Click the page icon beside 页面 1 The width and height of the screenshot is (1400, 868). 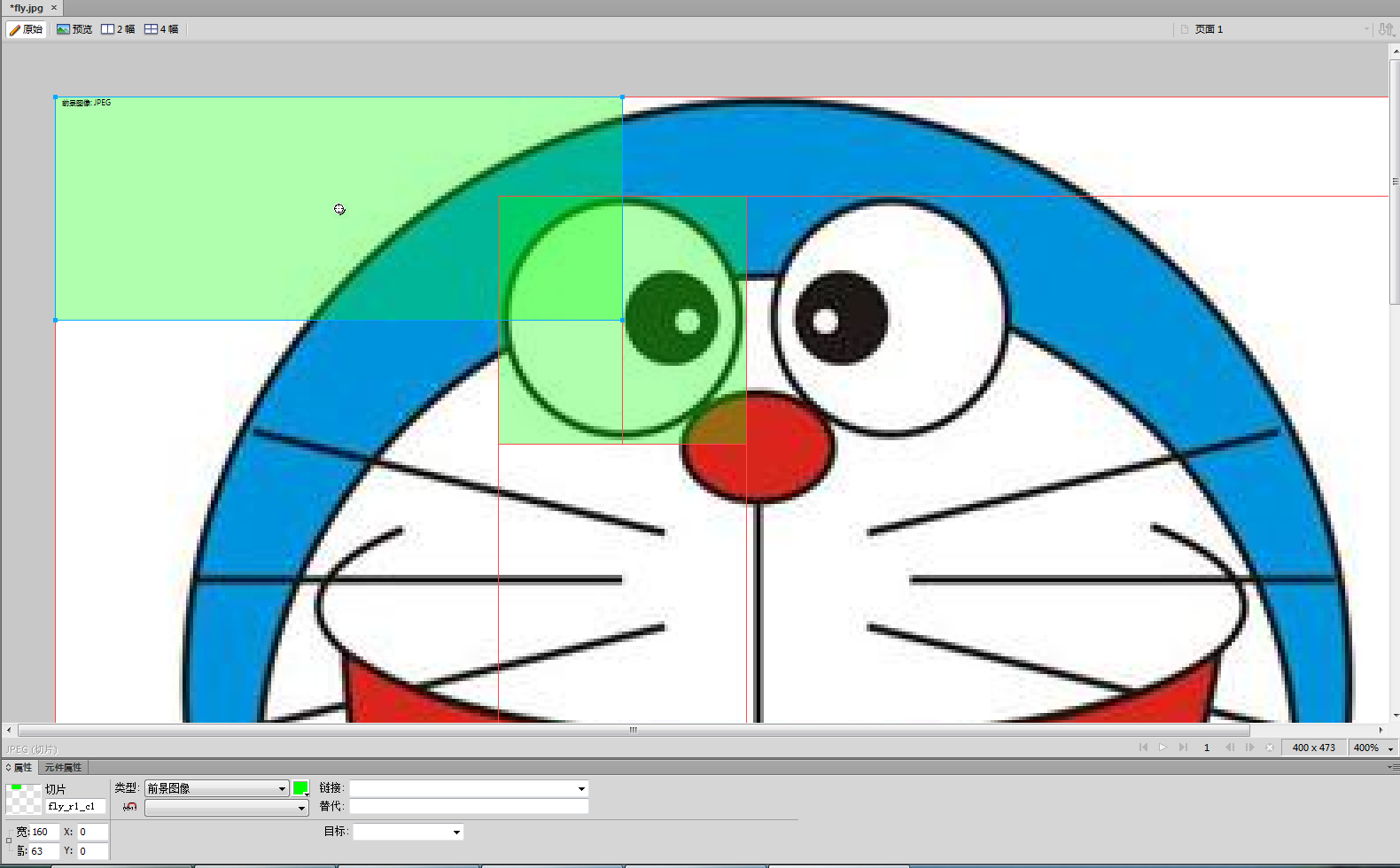tap(1185, 29)
